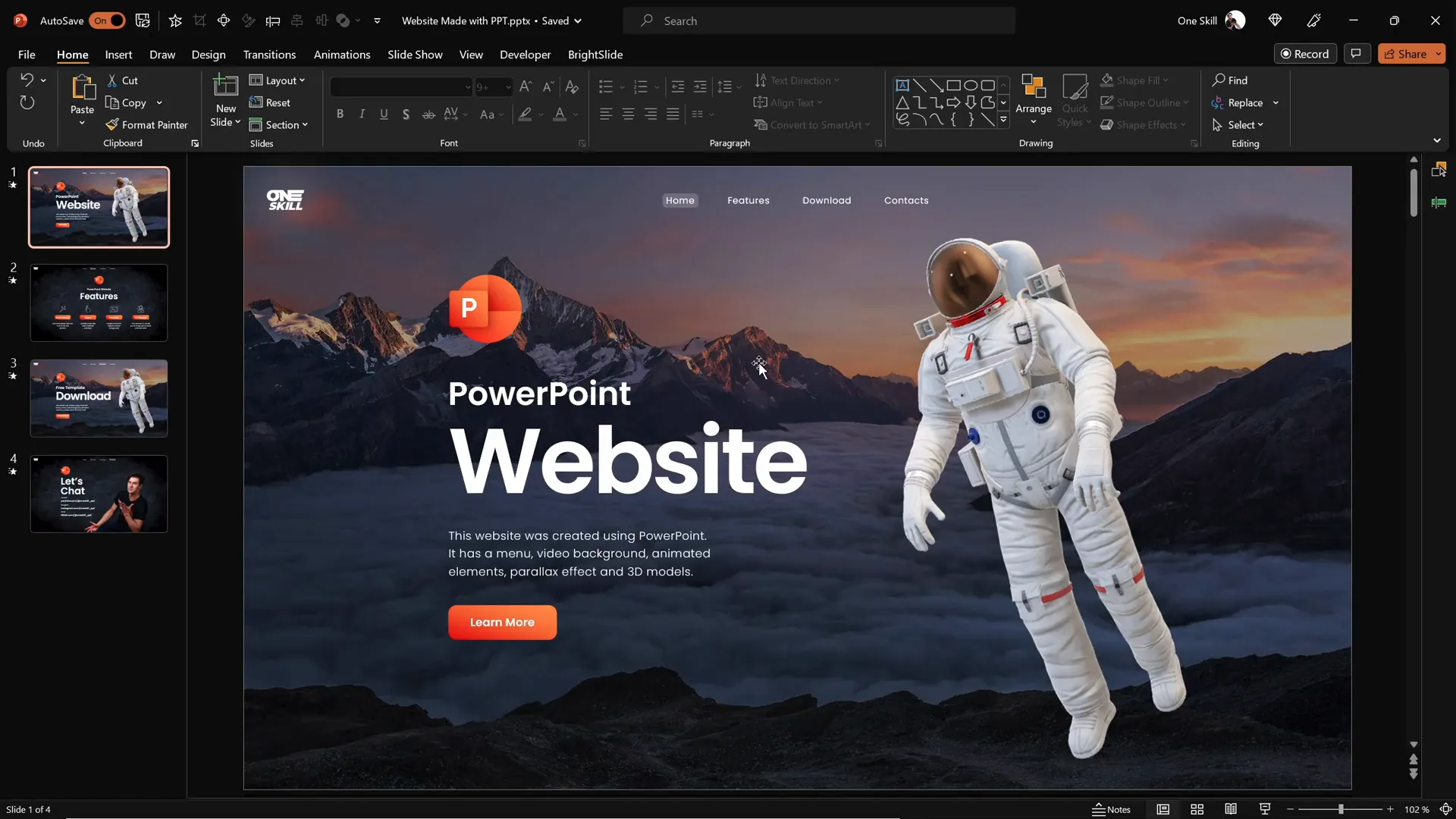This screenshot has height=819, width=1456.
Task: Collapse the ribbon with the chevron
Action: tap(1437, 140)
